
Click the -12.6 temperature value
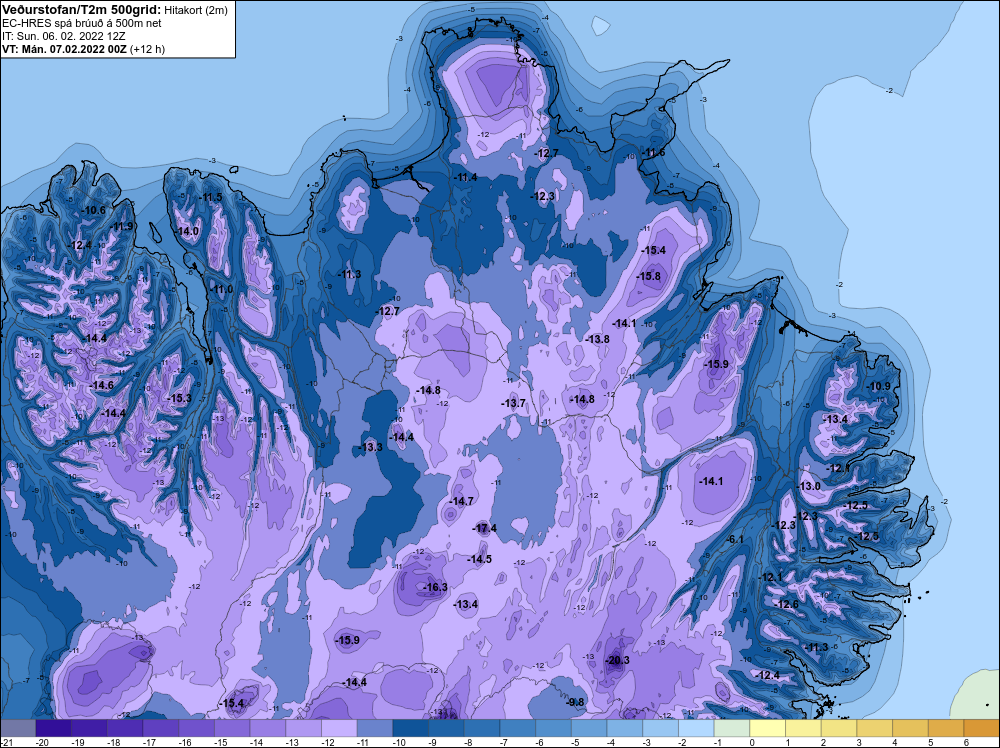point(787,604)
